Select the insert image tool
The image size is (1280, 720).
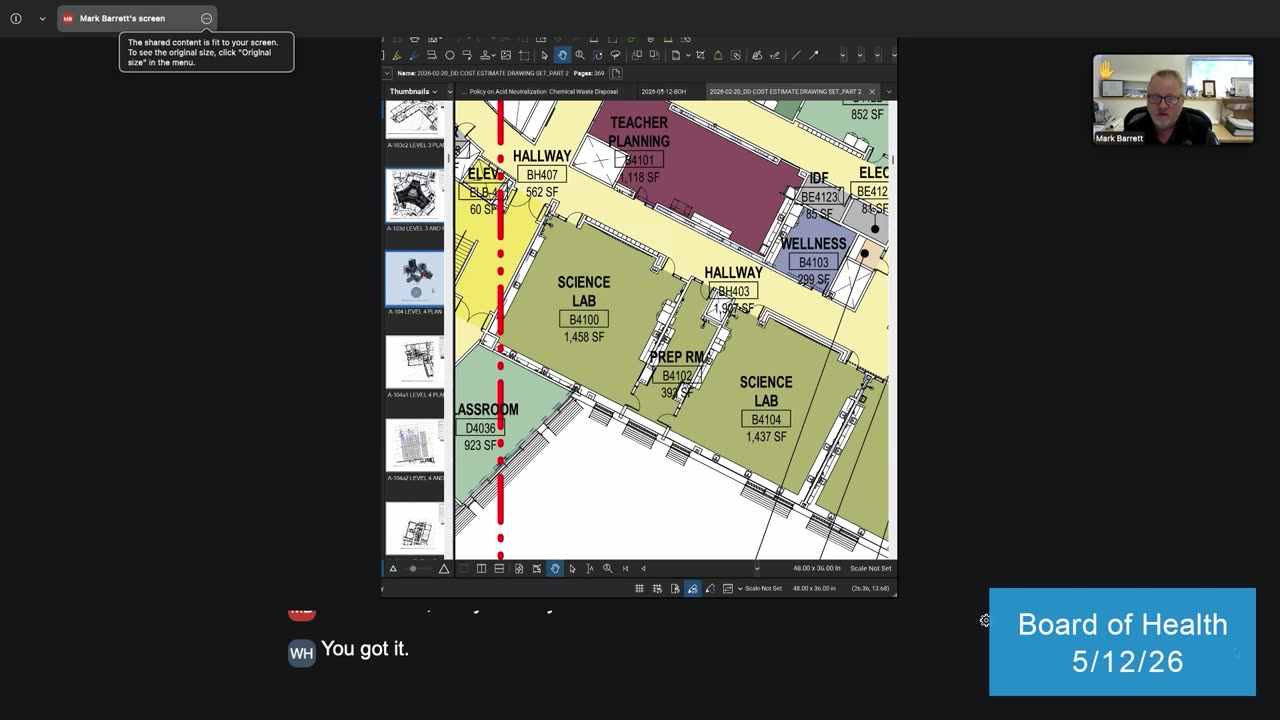tap(506, 55)
